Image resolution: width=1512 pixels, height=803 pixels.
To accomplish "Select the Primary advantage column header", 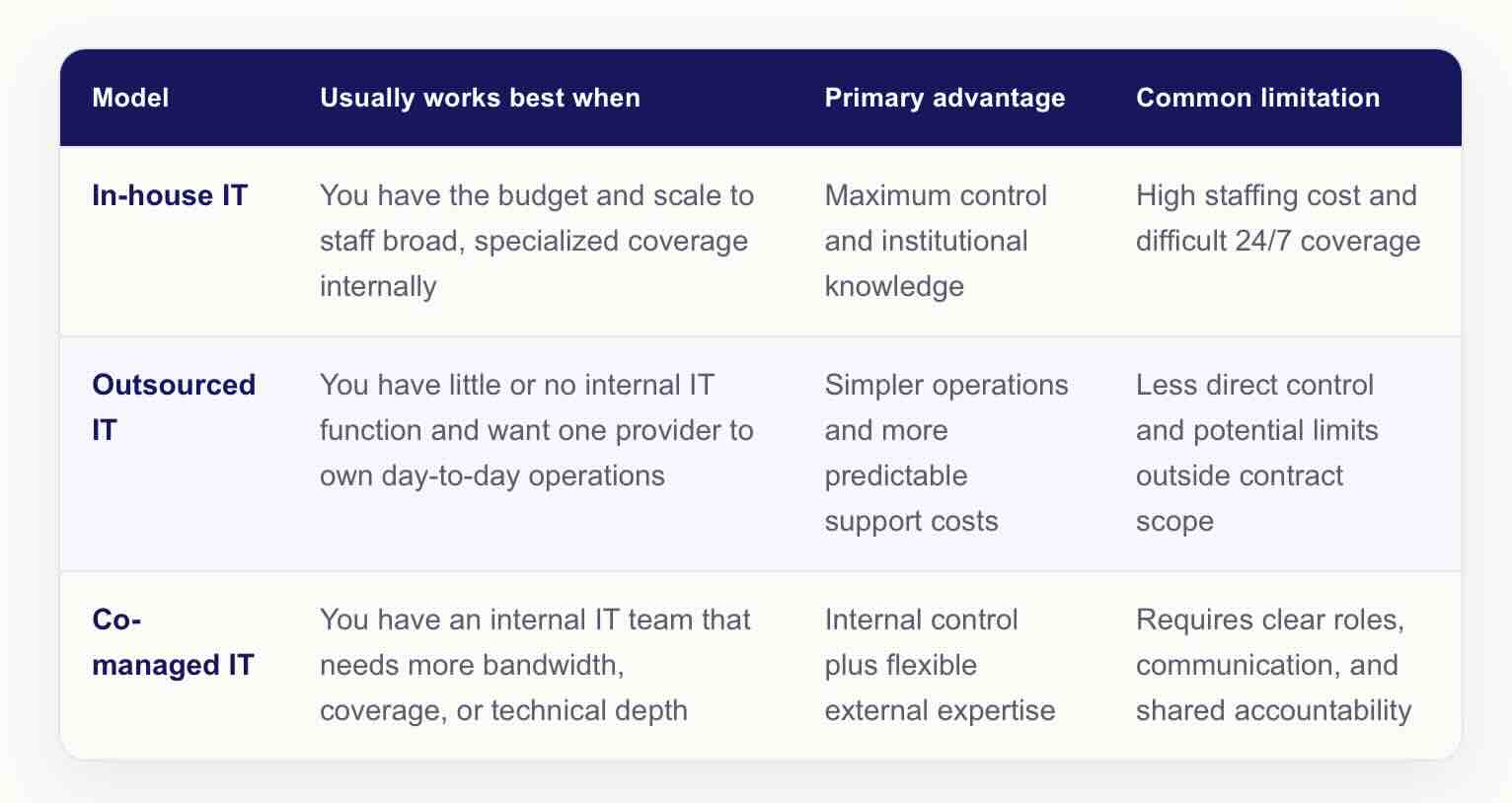I will (x=945, y=98).
